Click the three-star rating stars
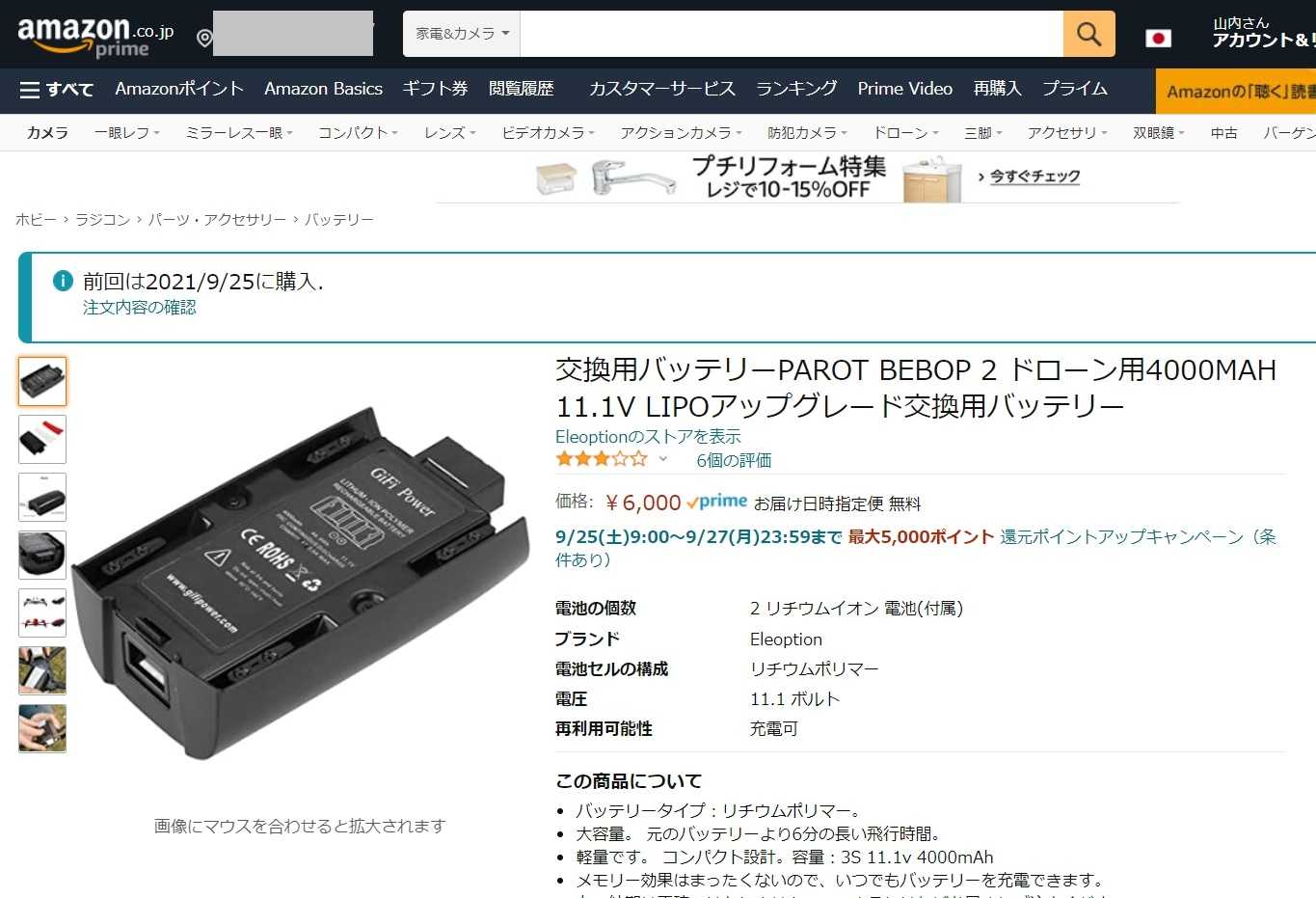This screenshot has height=898, width=1316. [601, 459]
